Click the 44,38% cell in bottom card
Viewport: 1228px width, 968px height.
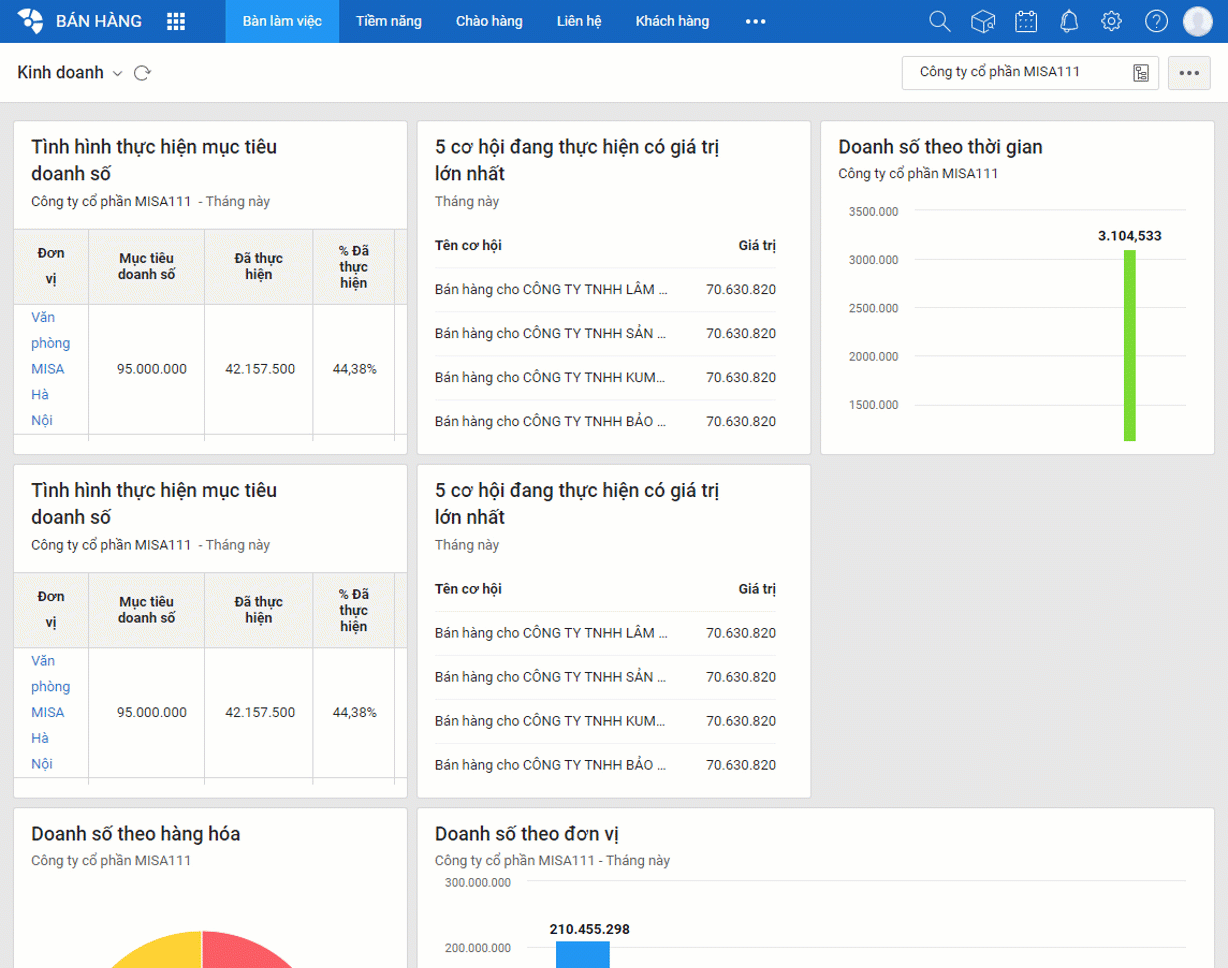(x=355, y=713)
